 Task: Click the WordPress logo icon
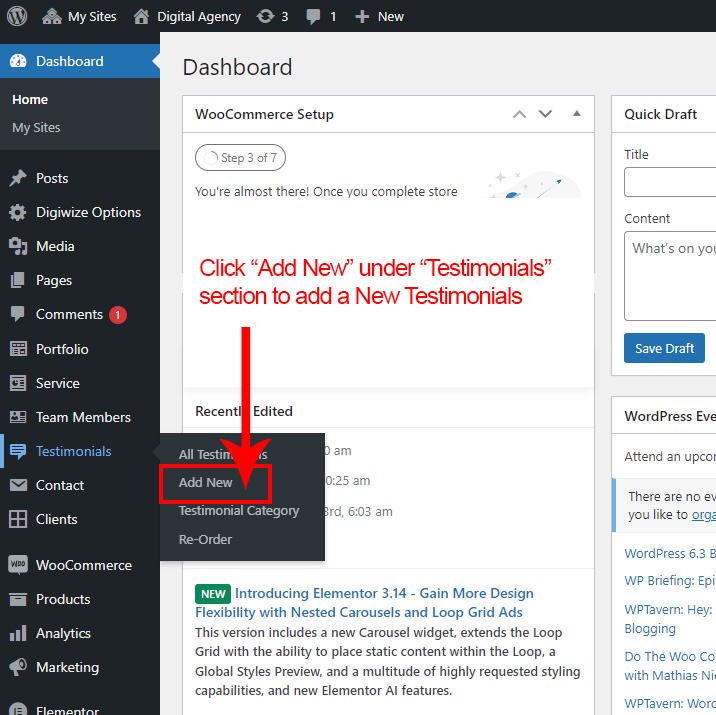(x=18, y=16)
